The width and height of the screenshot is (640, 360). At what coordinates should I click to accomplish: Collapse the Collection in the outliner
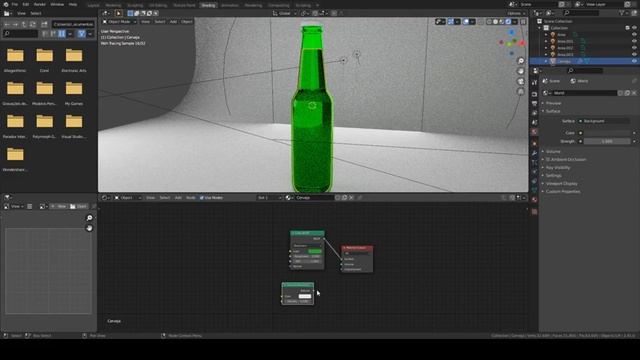coord(540,28)
